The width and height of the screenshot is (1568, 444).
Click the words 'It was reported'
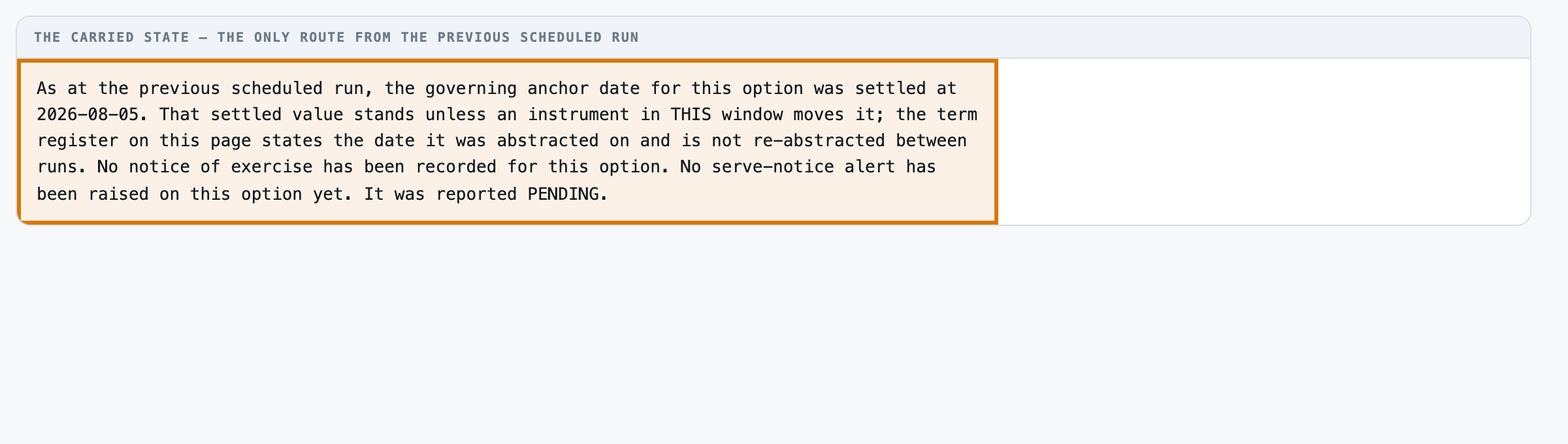[x=440, y=195]
